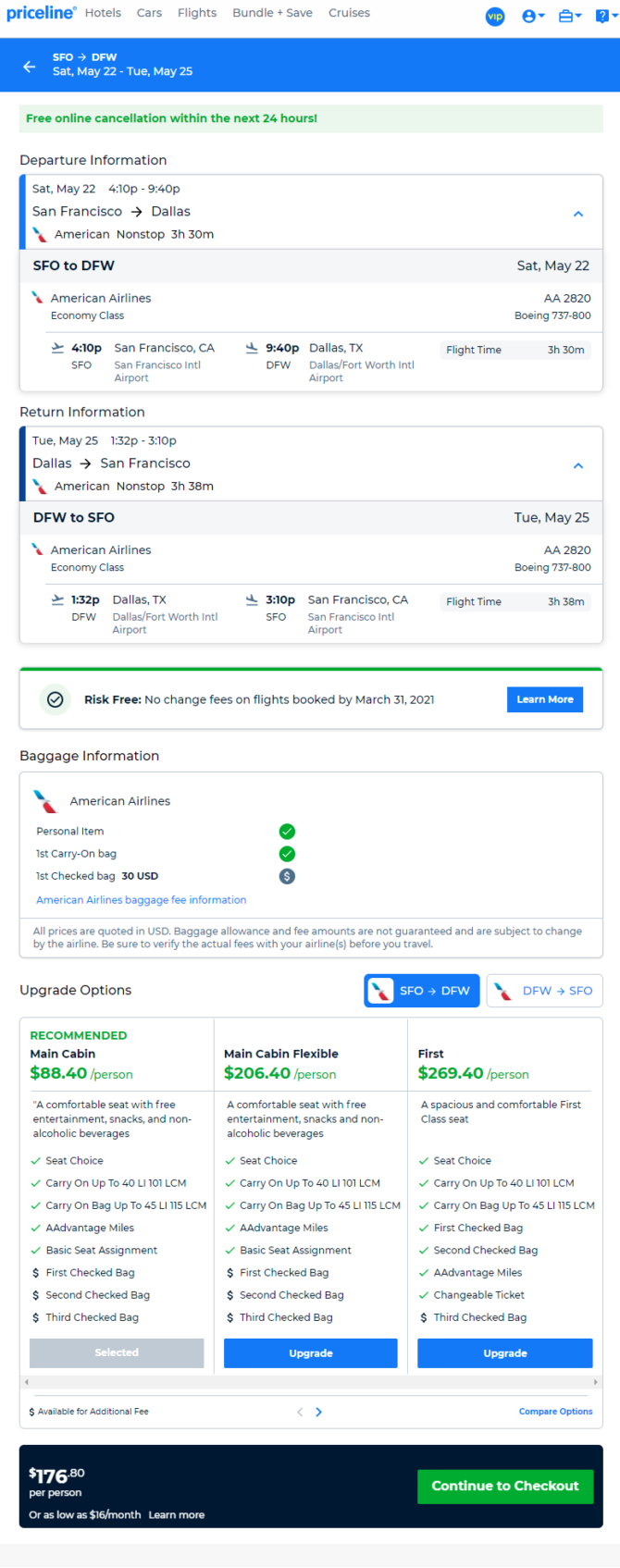Open the user account menu icon
The height and width of the screenshot is (1568, 620).
click(533, 16)
